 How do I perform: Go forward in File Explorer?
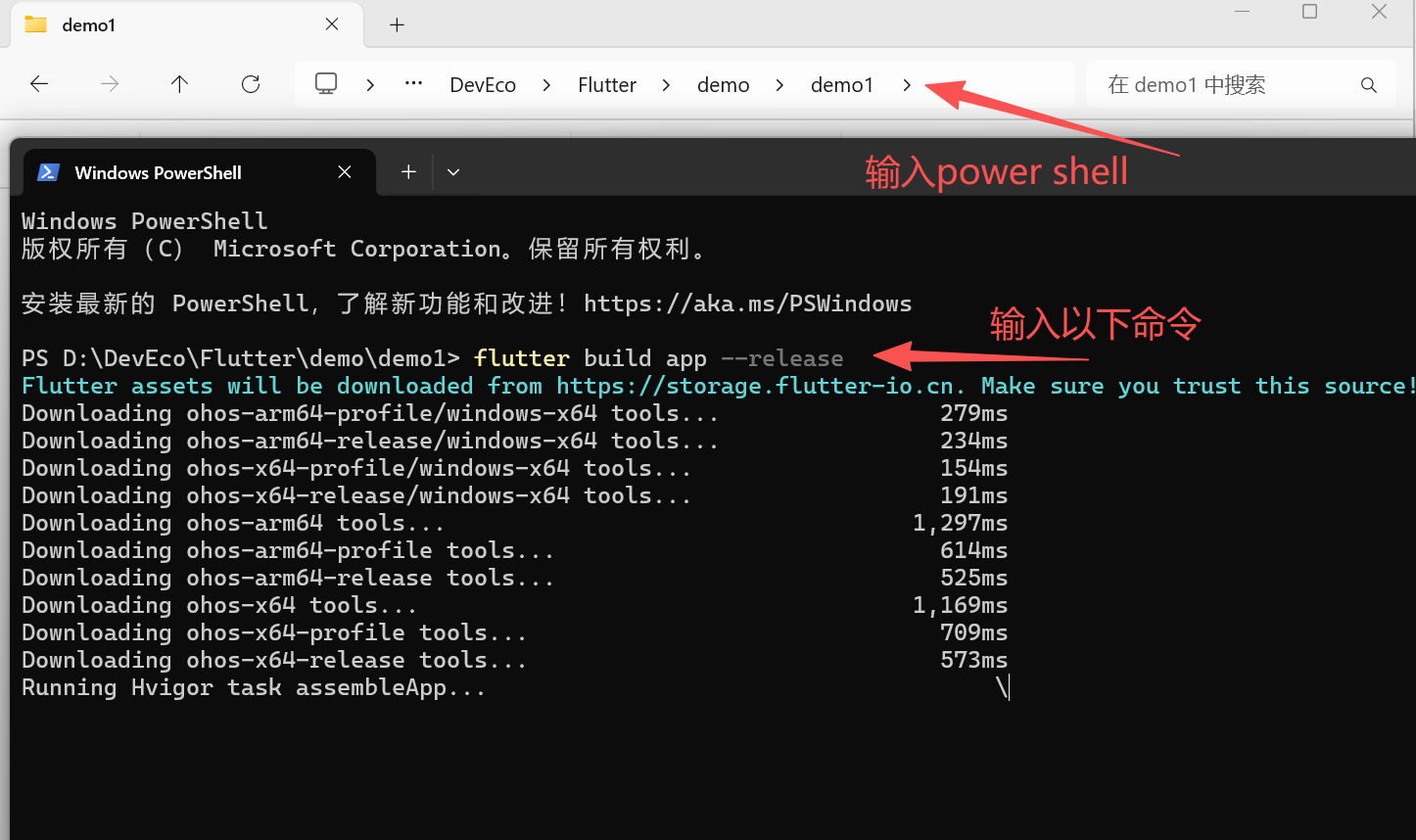(x=110, y=84)
